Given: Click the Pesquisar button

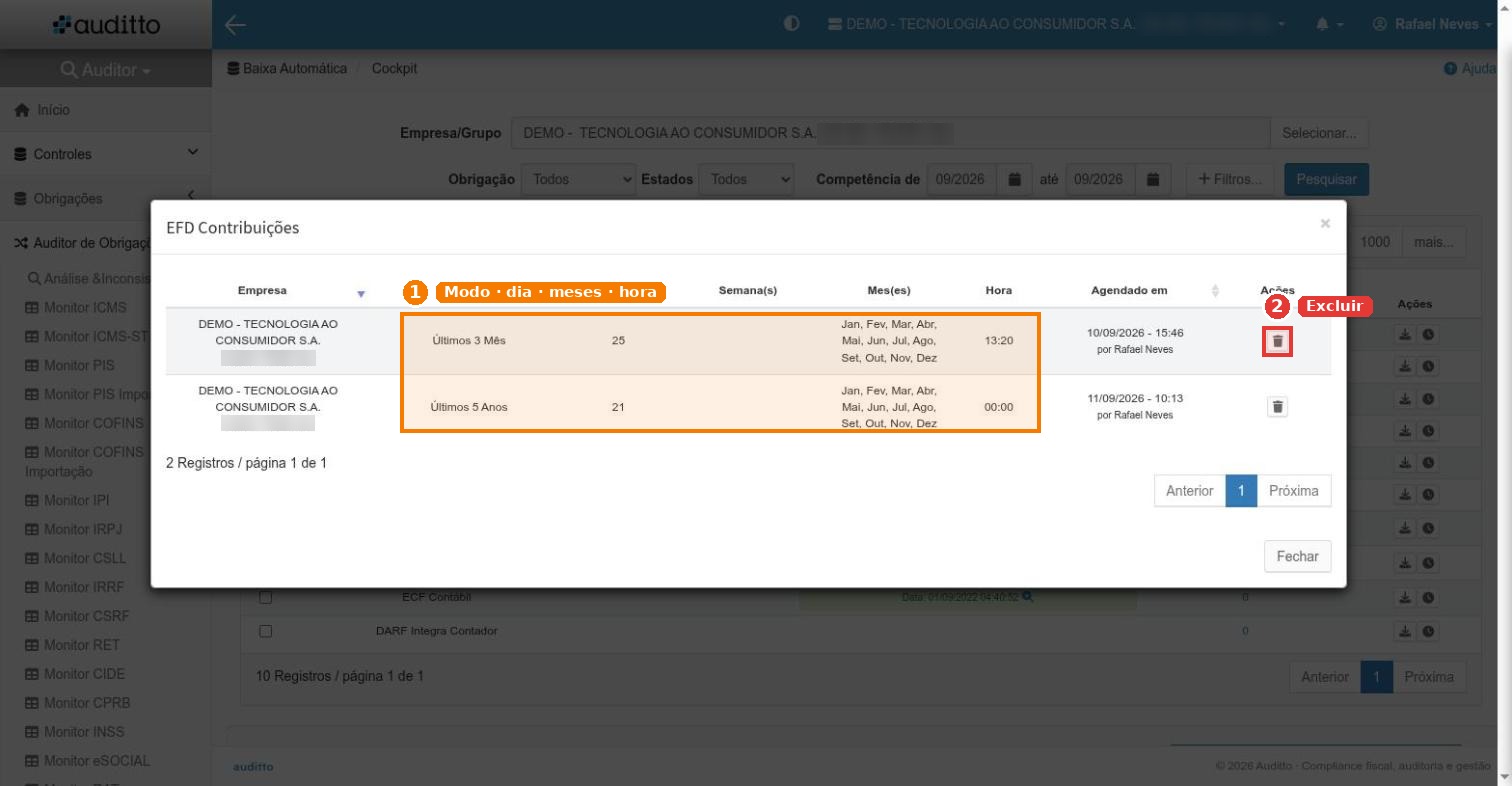Looking at the screenshot, I should pos(1326,179).
